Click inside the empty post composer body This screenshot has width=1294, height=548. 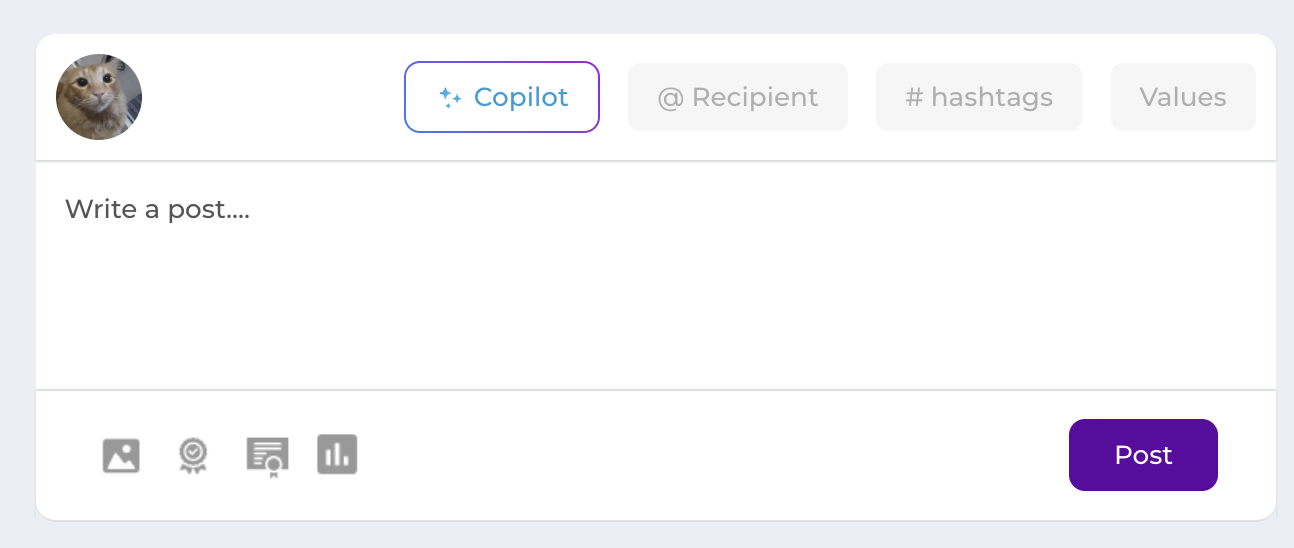656,275
